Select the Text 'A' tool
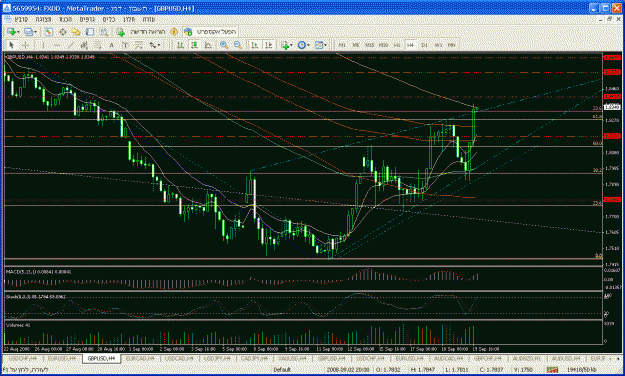Screen dimensions: 625x376 pos(111,45)
